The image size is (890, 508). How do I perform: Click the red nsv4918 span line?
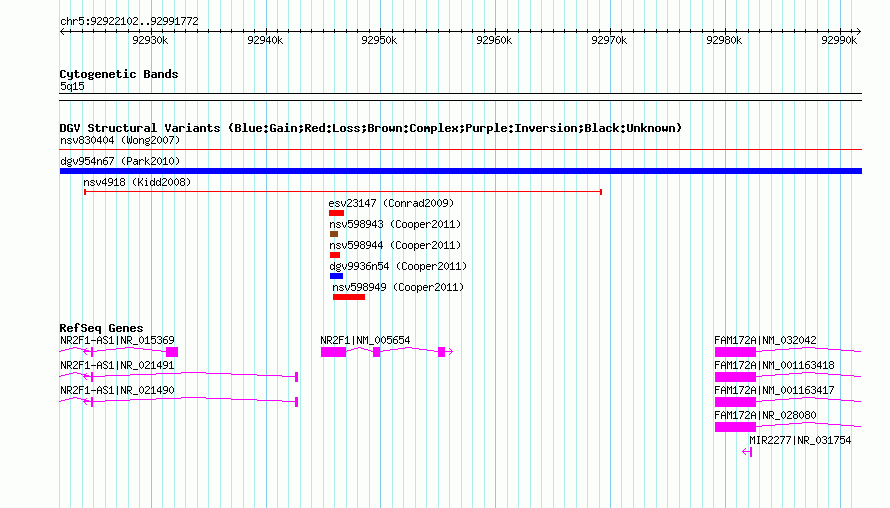pos(343,192)
